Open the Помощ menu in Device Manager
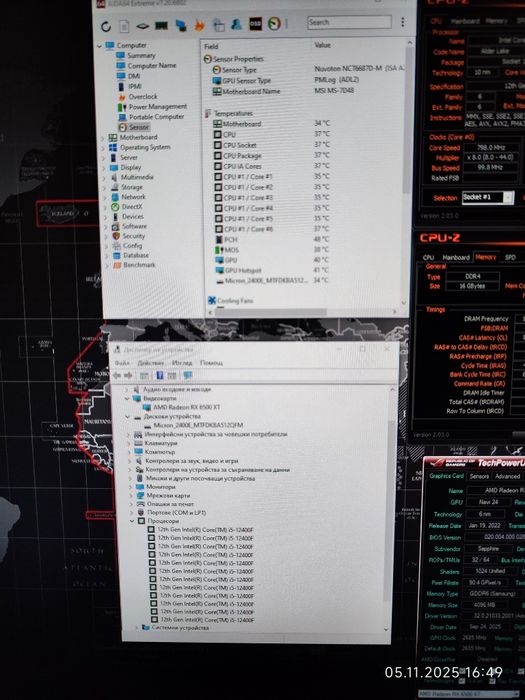The height and width of the screenshot is (700, 525). click(x=211, y=362)
